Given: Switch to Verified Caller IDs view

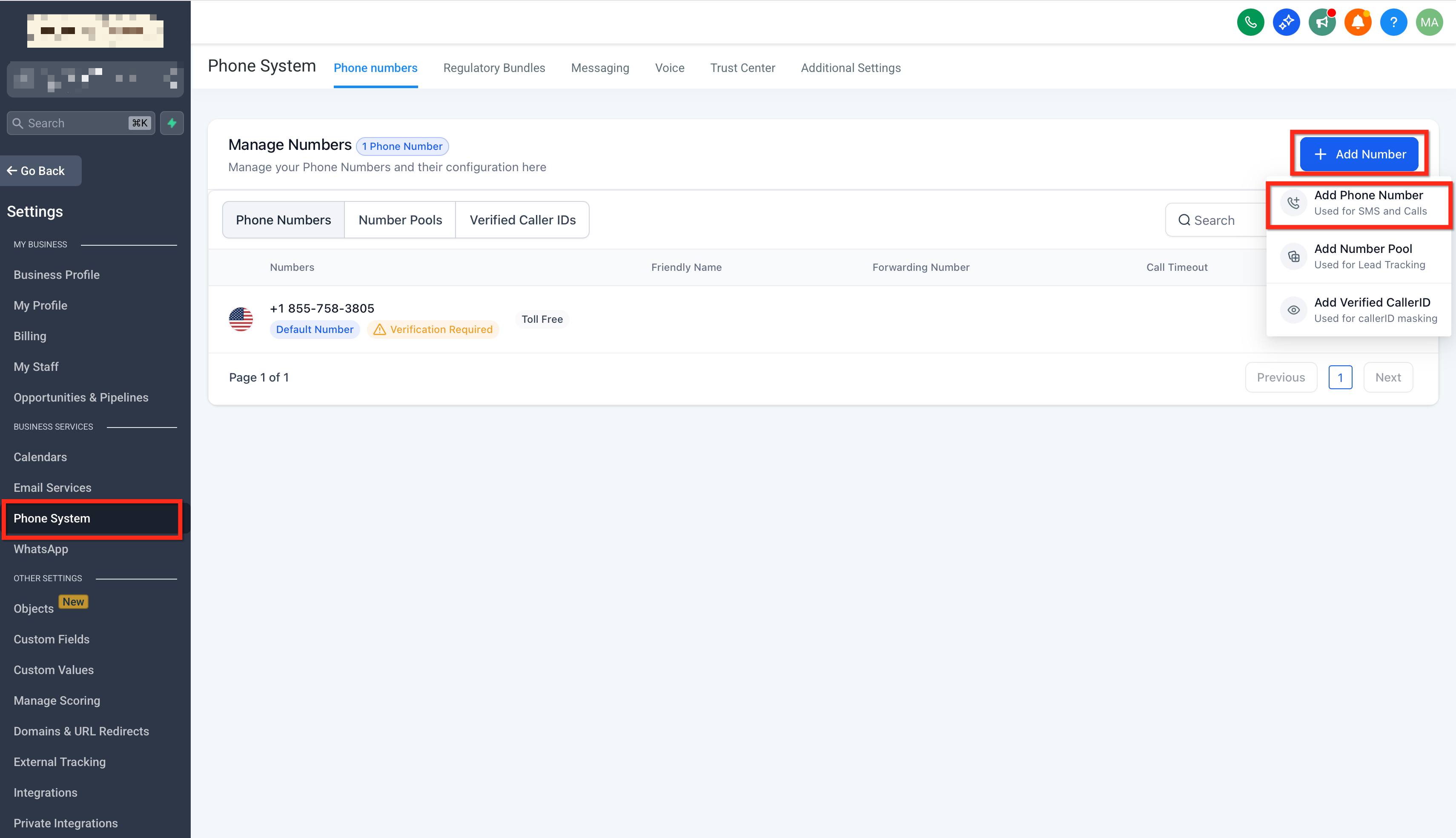Looking at the screenshot, I should click(522, 220).
